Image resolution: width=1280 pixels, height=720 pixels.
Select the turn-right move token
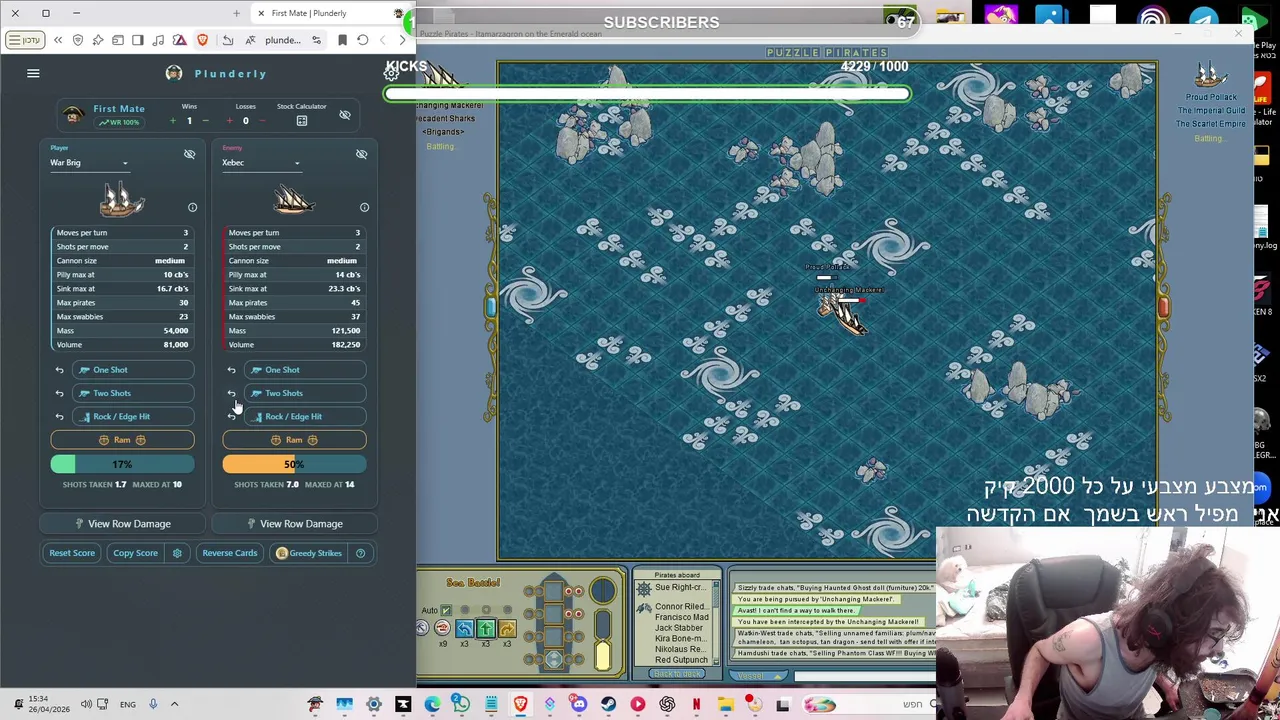point(506,628)
